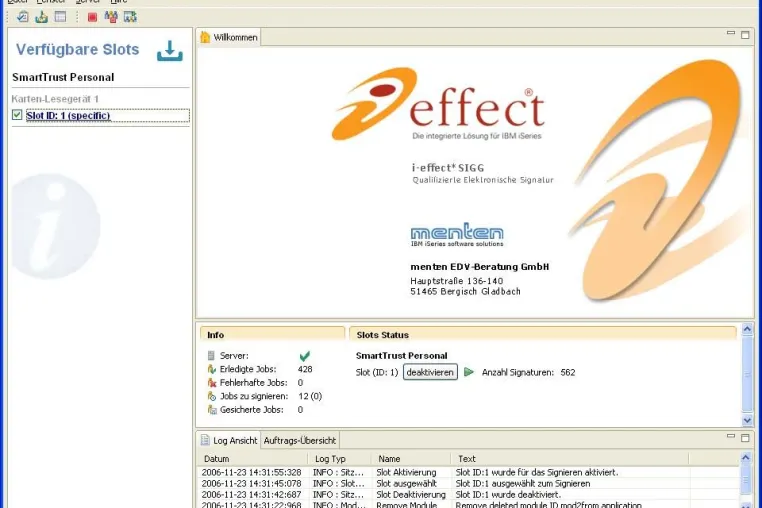Viewport: 762px width, 508px height.
Task: Click the 'Slot ausgewählt' name cell
Action: (x=406, y=483)
